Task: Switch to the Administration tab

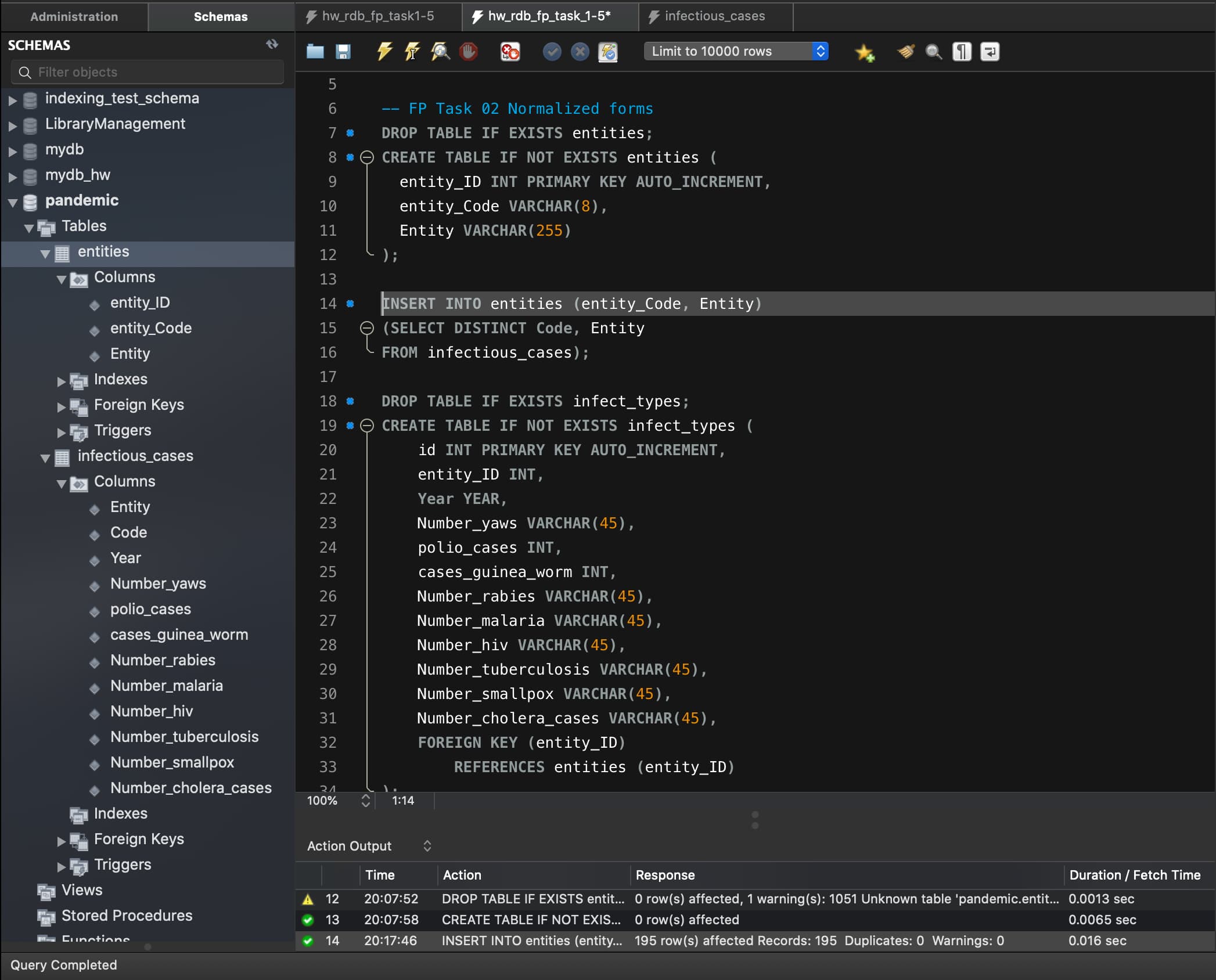Action: [74, 16]
